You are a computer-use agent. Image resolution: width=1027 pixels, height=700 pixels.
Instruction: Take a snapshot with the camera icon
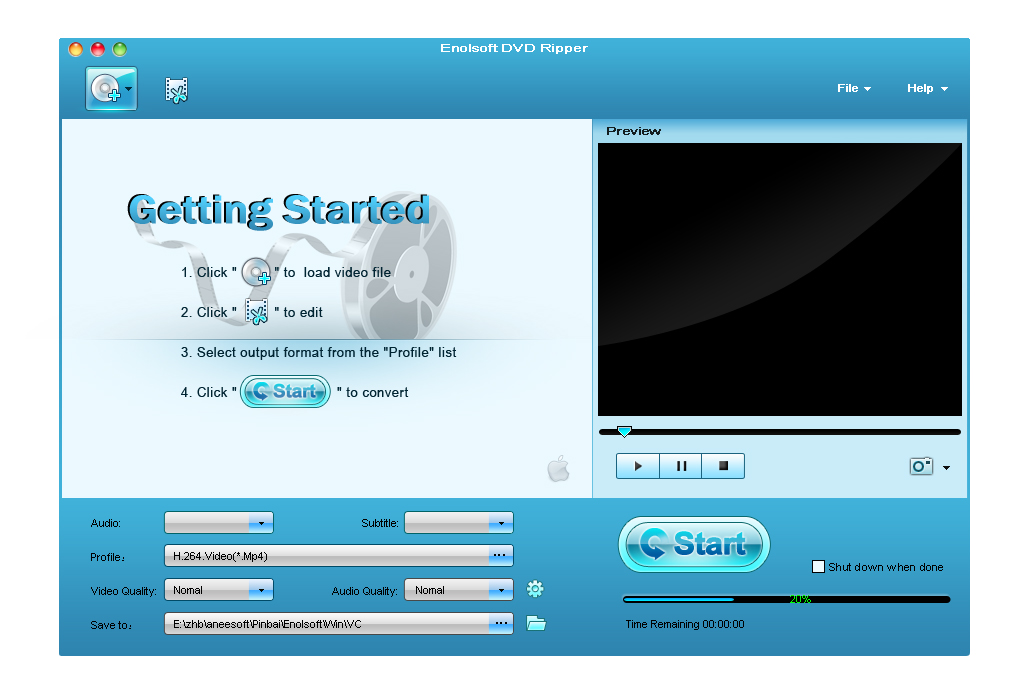[x=921, y=466]
